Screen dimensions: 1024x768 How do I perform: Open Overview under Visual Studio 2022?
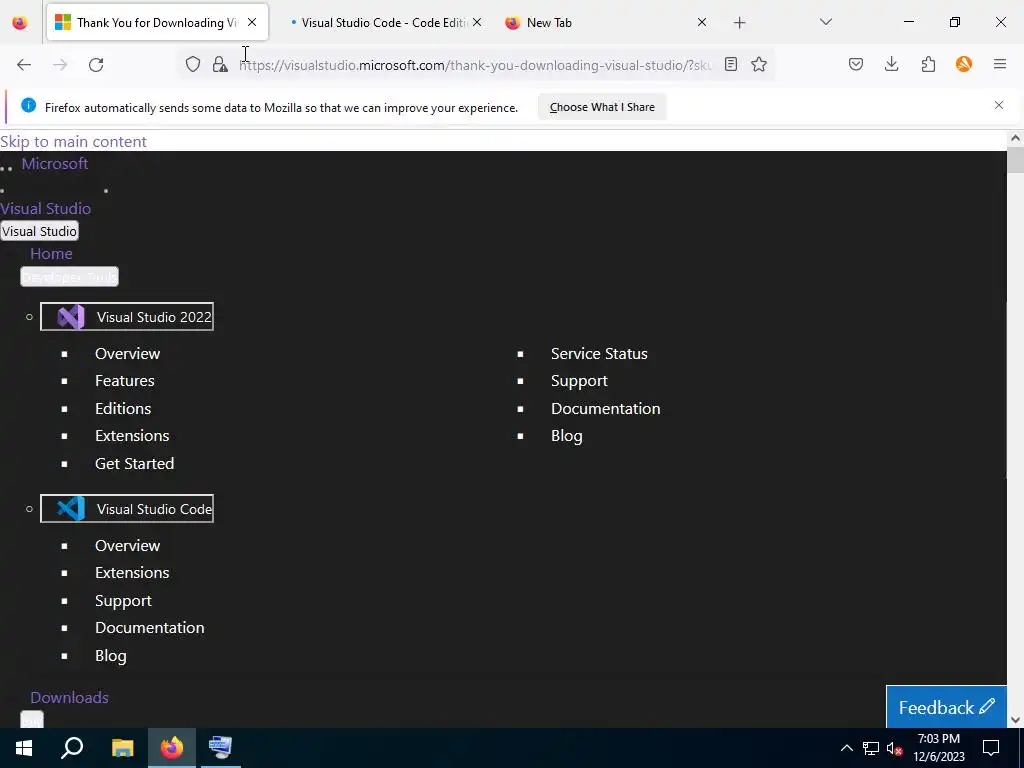tap(127, 353)
